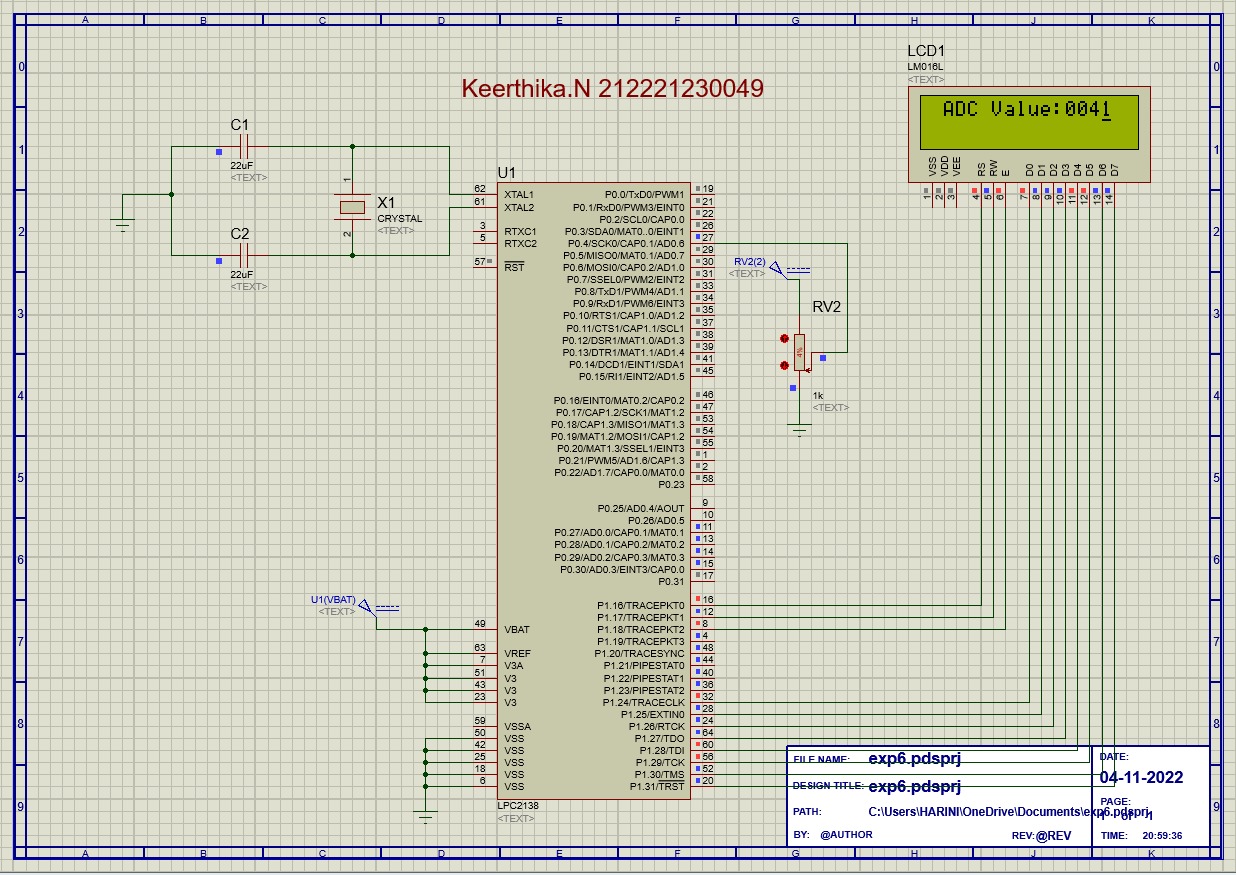Click the heading Keerthika.N 212221230049
This screenshot has width=1236, height=875.
coord(612,88)
